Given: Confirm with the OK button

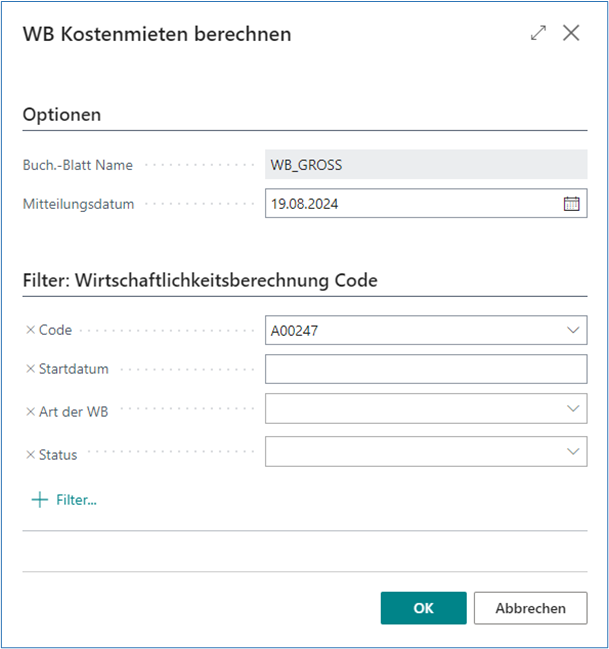Looking at the screenshot, I should tap(423, 608).
